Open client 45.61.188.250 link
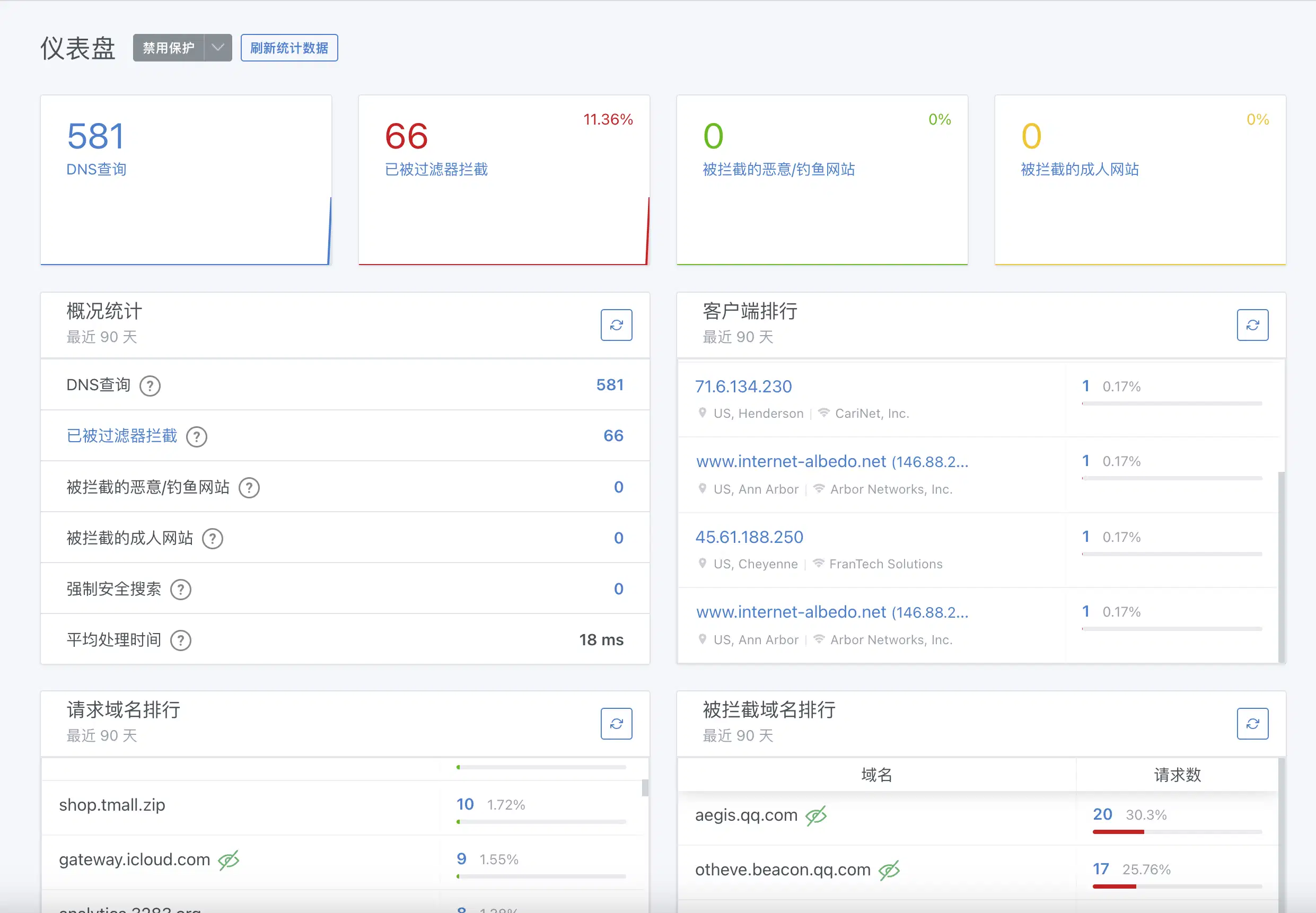Image resolution: width=1316 pixels, height=913 pixels. tap(749, 537)
